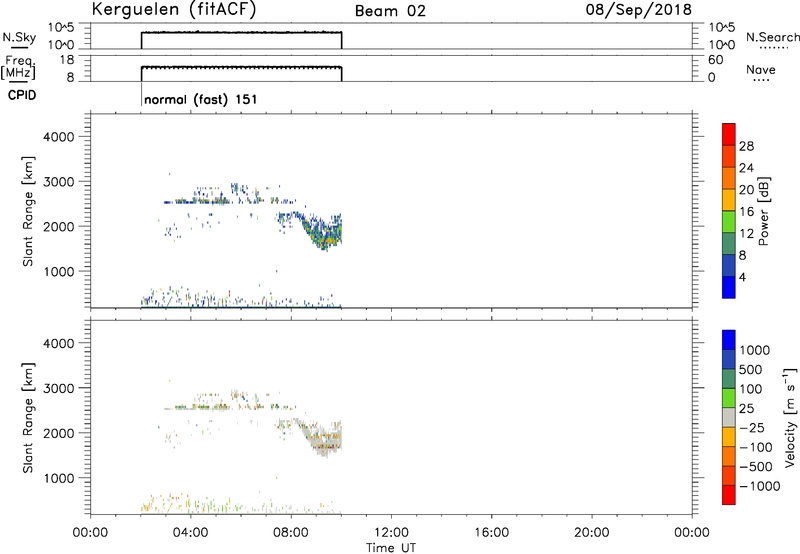Click the '12:00' time tick label
The height and width of the screenshot is (554, 800).
(x=391, y=533)
